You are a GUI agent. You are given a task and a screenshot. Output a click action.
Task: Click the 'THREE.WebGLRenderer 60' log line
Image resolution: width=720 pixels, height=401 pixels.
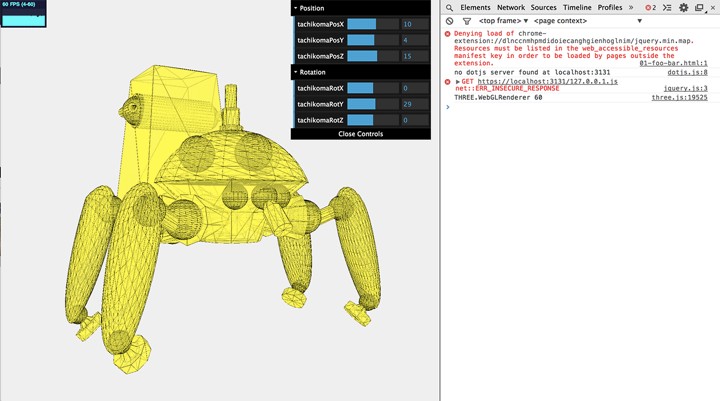(498, 97)
